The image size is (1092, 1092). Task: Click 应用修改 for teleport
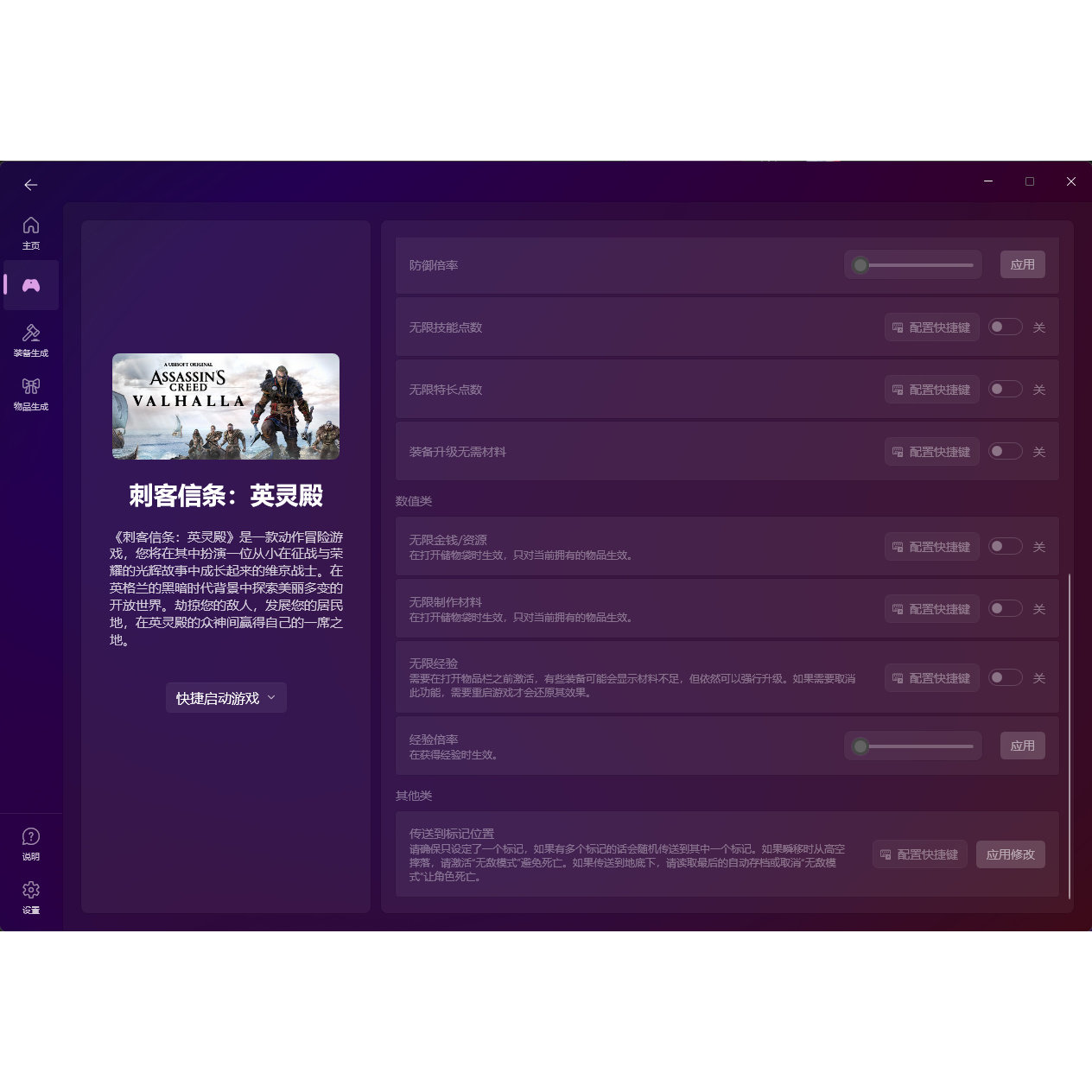point(1011,854)
